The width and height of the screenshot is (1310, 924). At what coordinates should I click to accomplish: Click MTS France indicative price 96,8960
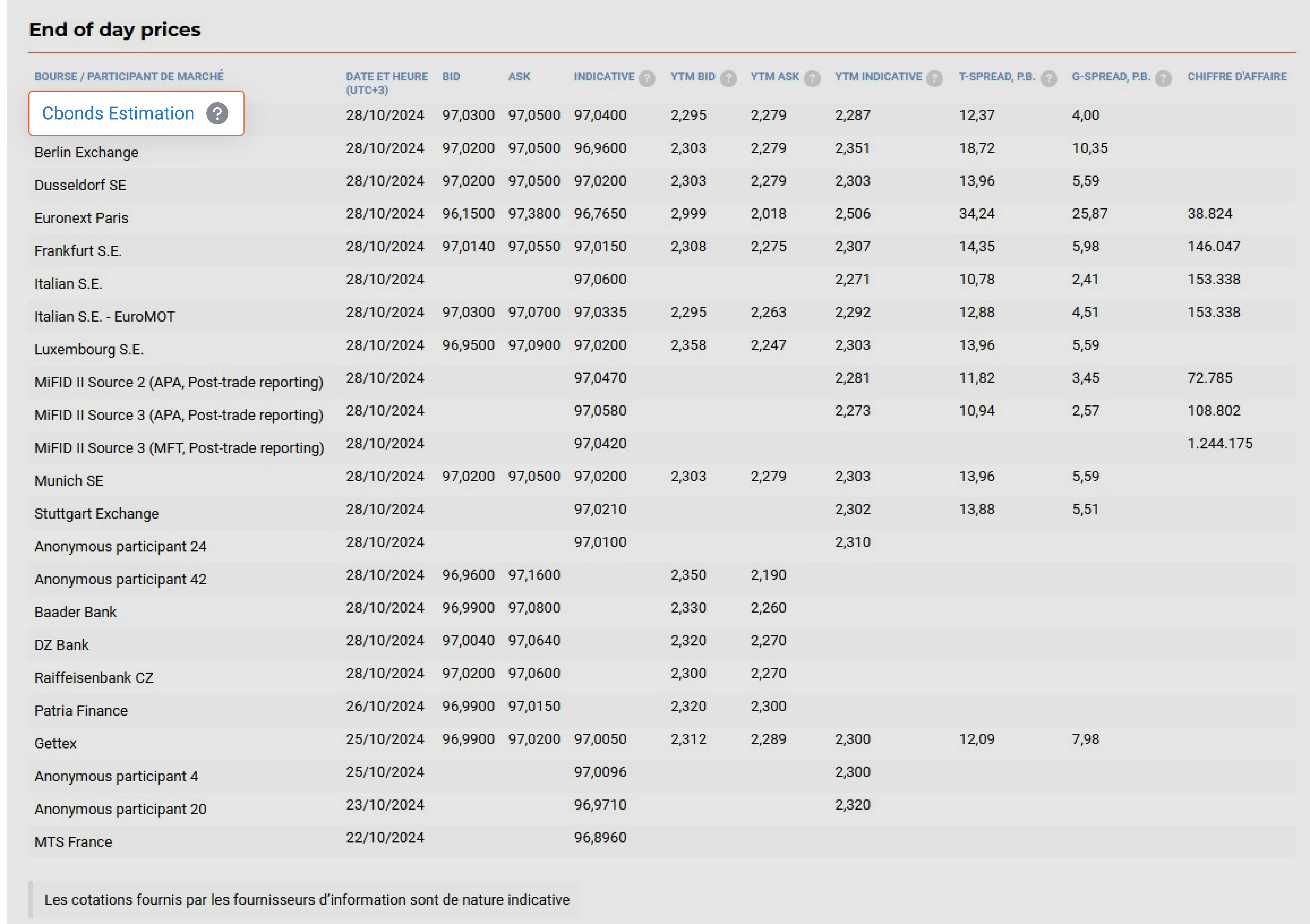[600, 837]
